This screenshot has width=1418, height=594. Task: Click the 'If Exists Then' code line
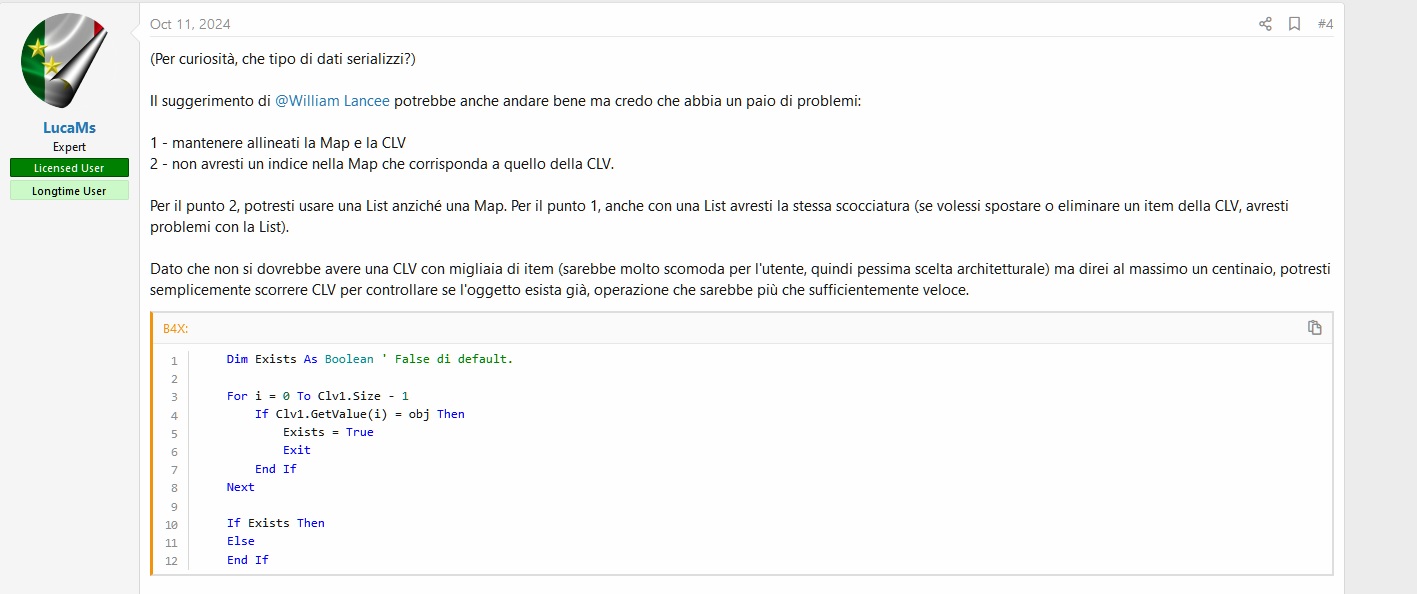(x=275, y=523)
